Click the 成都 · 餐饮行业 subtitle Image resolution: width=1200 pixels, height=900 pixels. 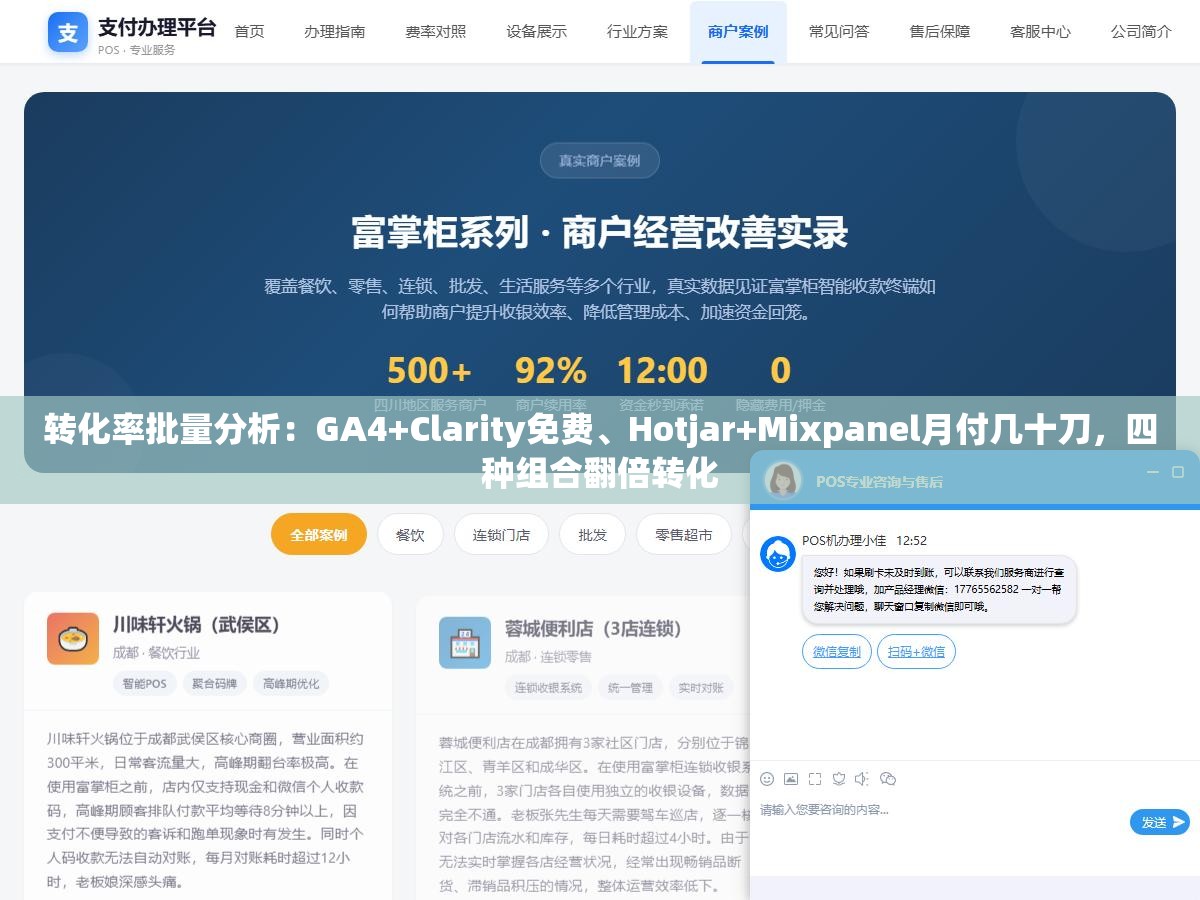point(156,653)
